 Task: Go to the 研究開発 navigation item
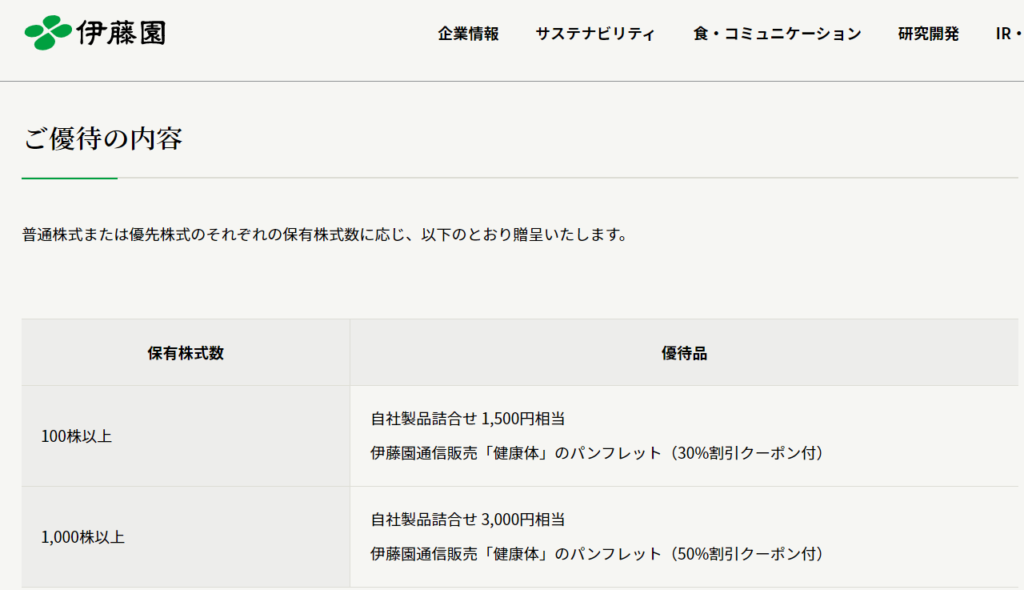[928, 34]
